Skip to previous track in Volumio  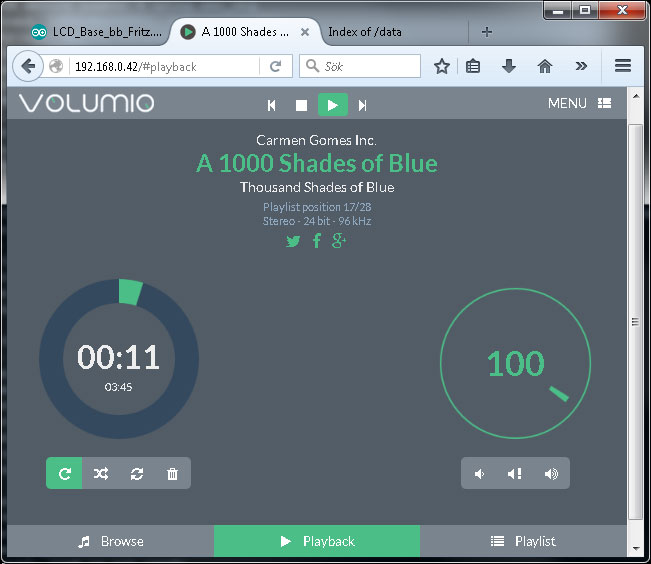(272, 105)
